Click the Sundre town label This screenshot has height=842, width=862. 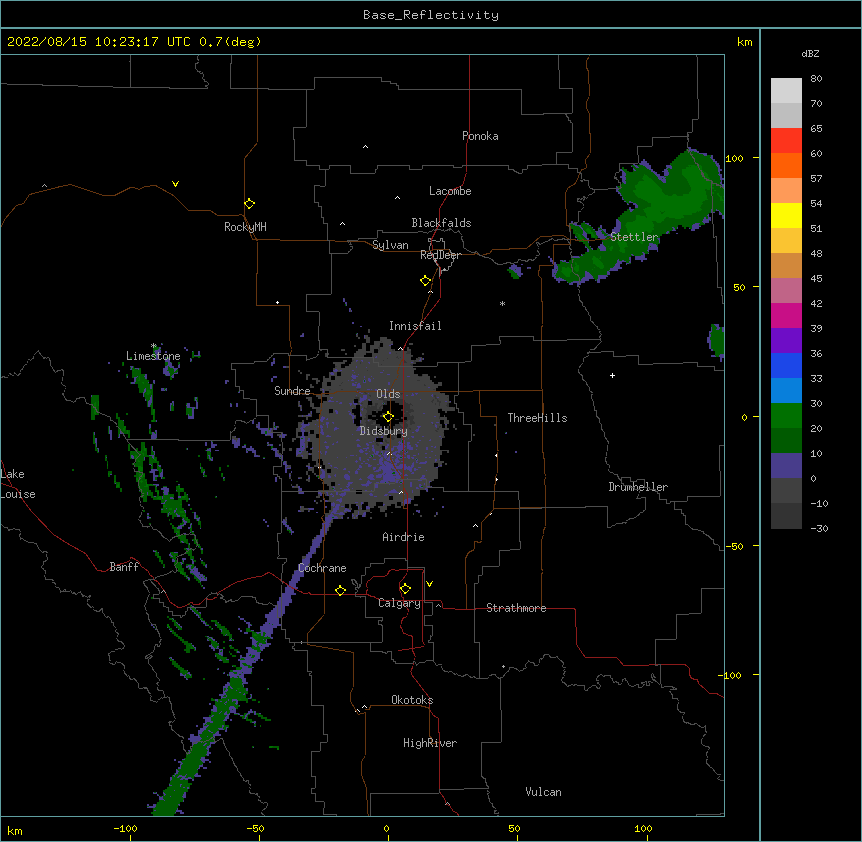click(292, 391)
